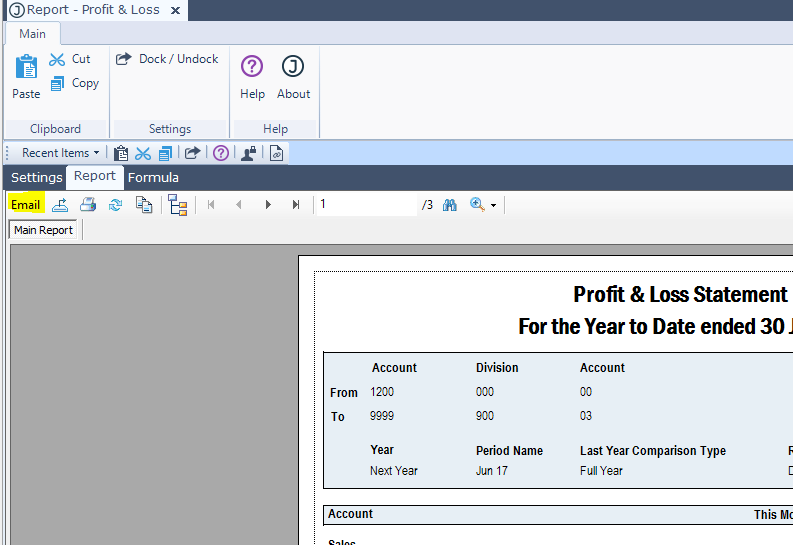
Task: Switch to the Settings tab
Action: pyautogui.click(x=36, y=178)
